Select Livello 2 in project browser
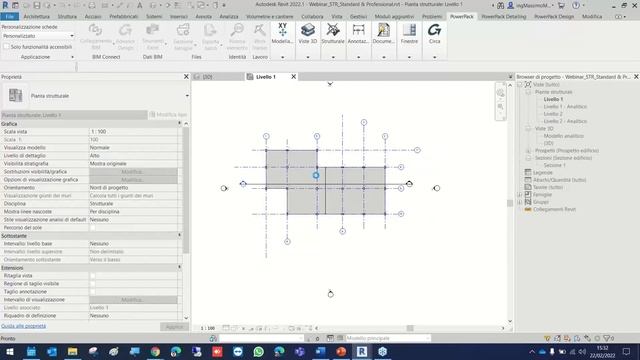 tap(553, 114)
